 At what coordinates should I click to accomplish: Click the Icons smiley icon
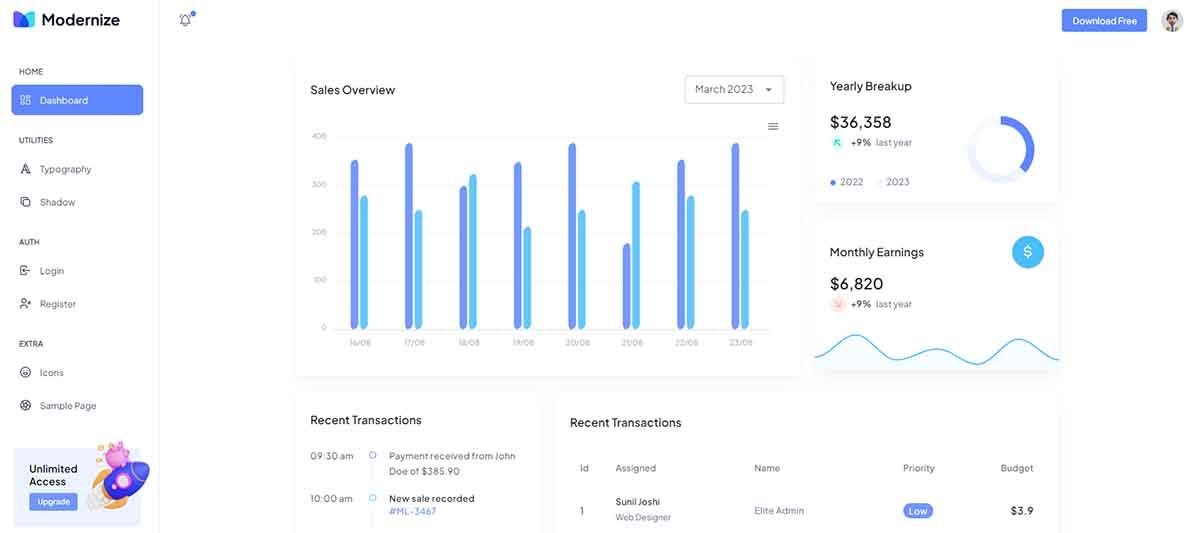[x=26, y=372]
